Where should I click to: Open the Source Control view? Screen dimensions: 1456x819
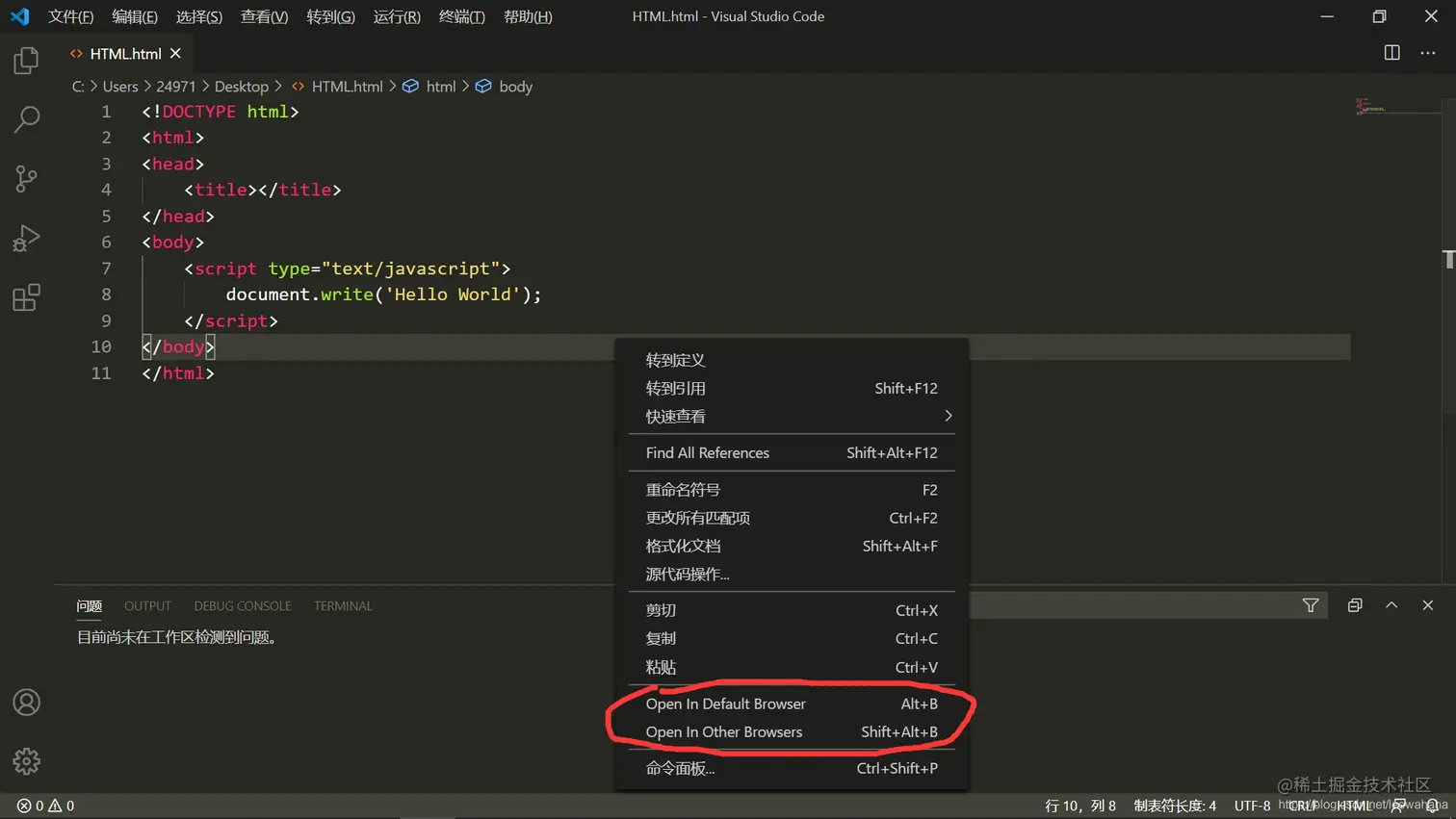(26, 178)
